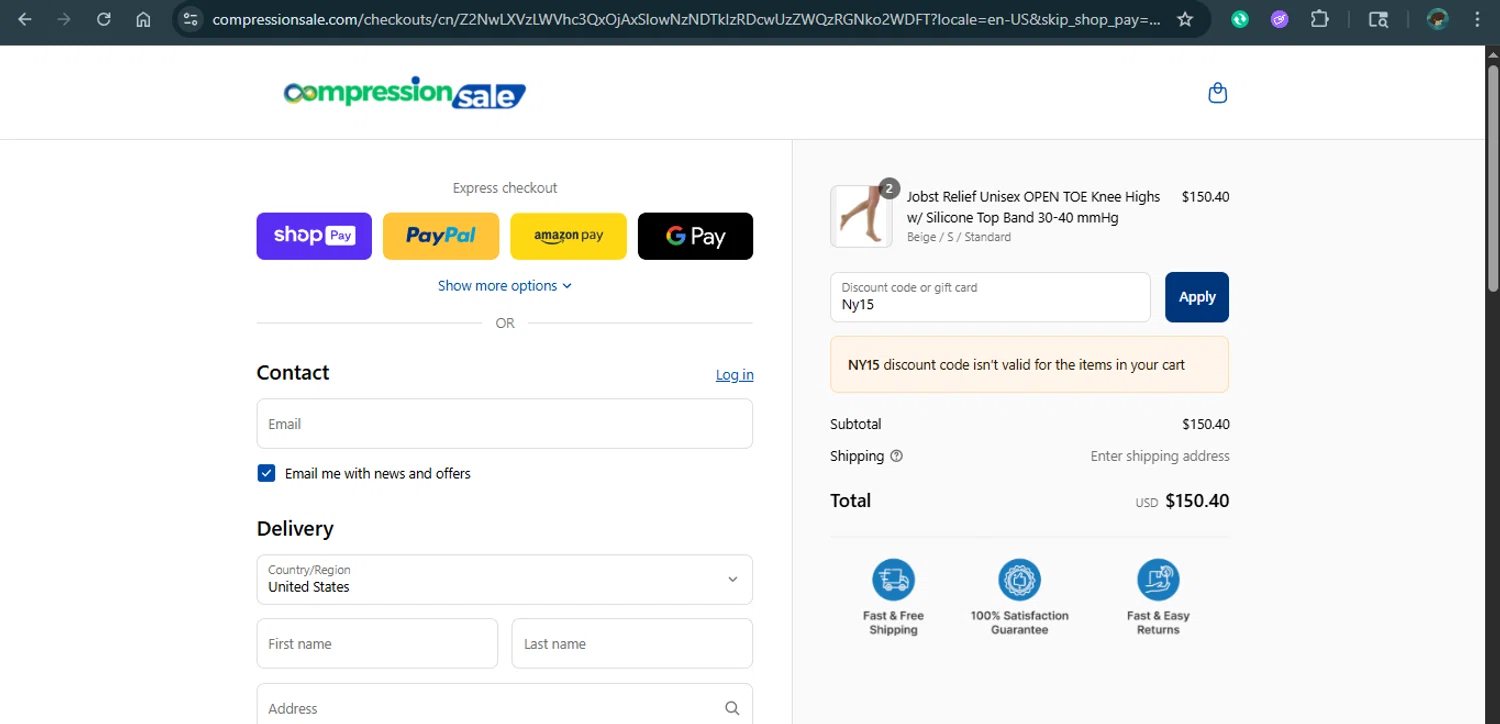Pay with Shop Pay button
1500x724 pixels.
coord(314,236)
